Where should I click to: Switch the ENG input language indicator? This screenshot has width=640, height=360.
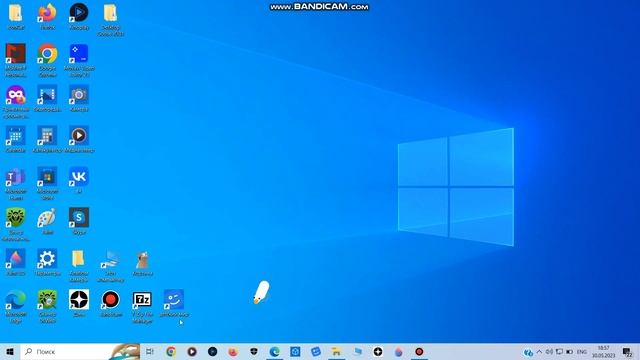tap(582, 351)
